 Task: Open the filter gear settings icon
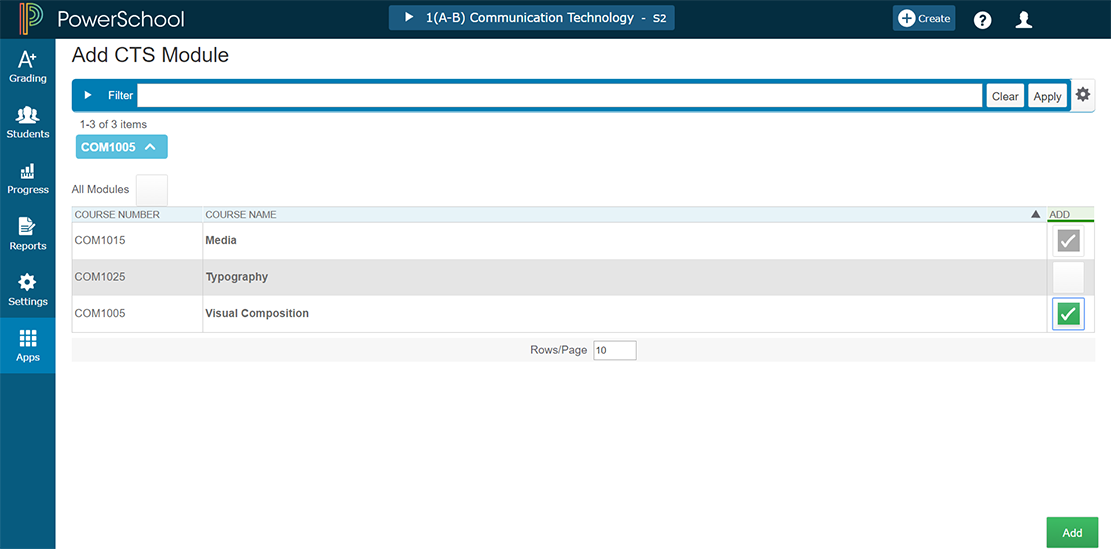tap(1083, 95)
